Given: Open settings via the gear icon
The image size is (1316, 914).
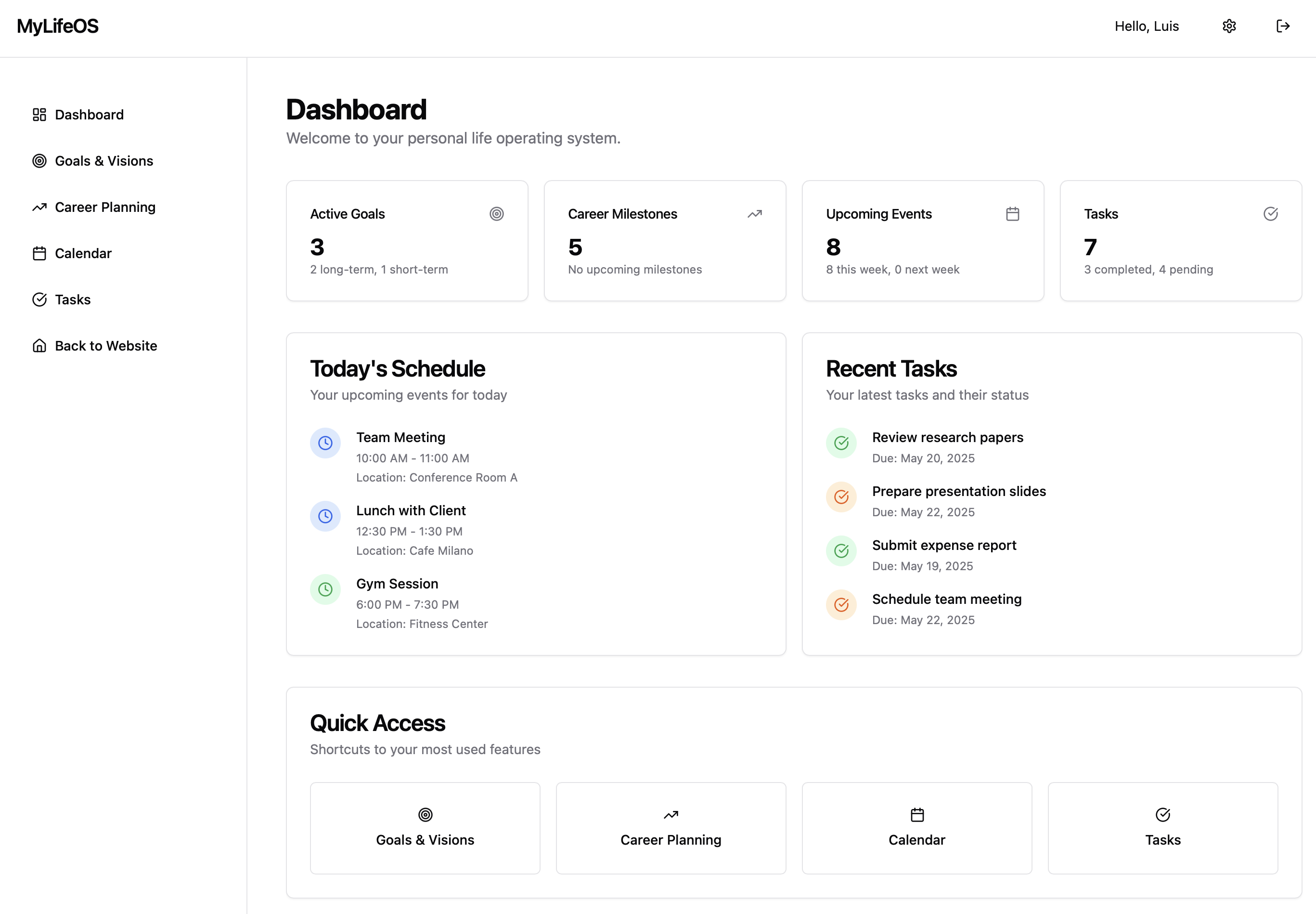Looking at the screenshot, I should [x=1229, y=26].
